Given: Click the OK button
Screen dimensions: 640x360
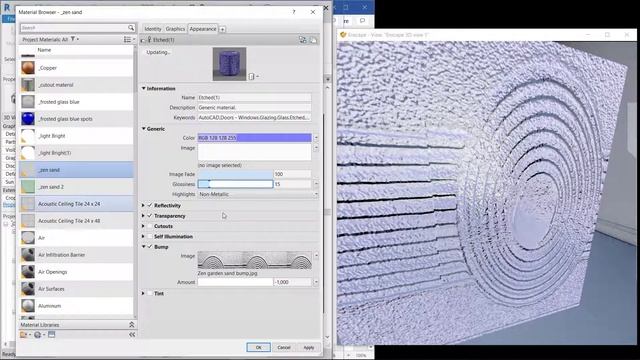Looking at the screenshot, I should coord(258,347).
